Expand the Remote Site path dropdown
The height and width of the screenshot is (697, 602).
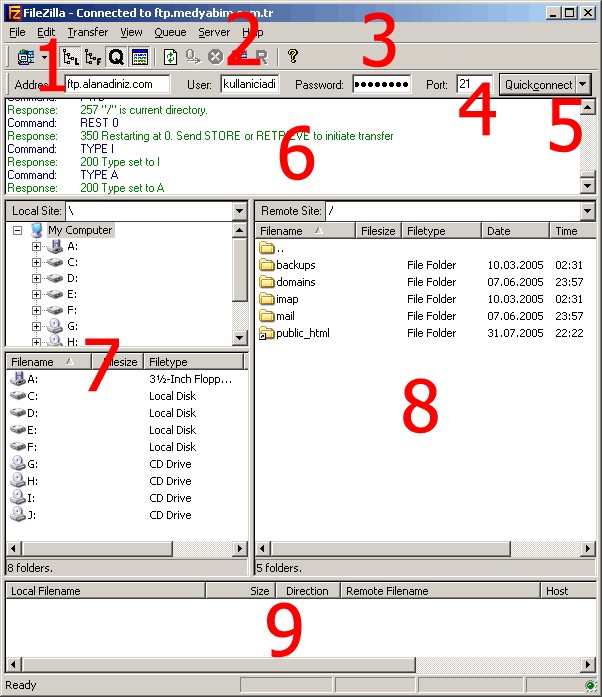[x=586, y=211]
